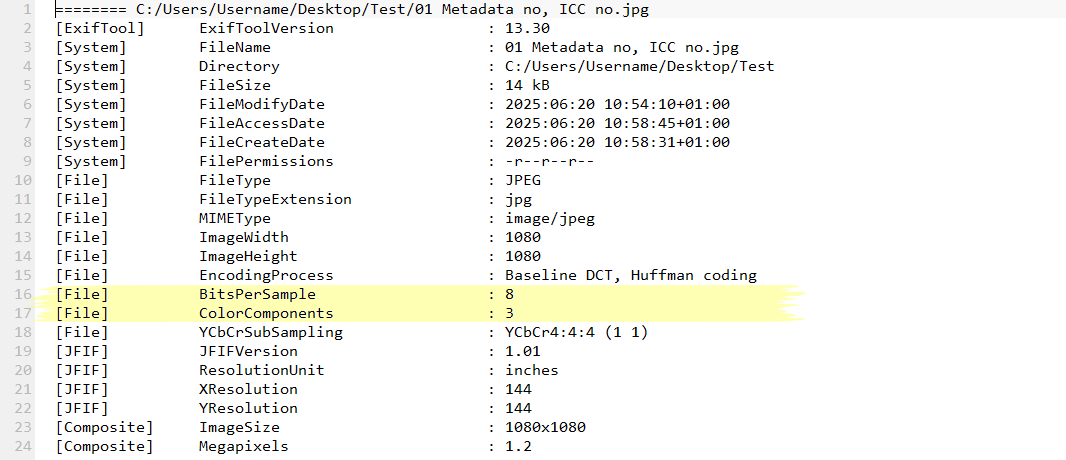Screen dimensions: 1066x460
Task: Select the ExifToolVersion value 13.30
Action: (x=528, y=29)
